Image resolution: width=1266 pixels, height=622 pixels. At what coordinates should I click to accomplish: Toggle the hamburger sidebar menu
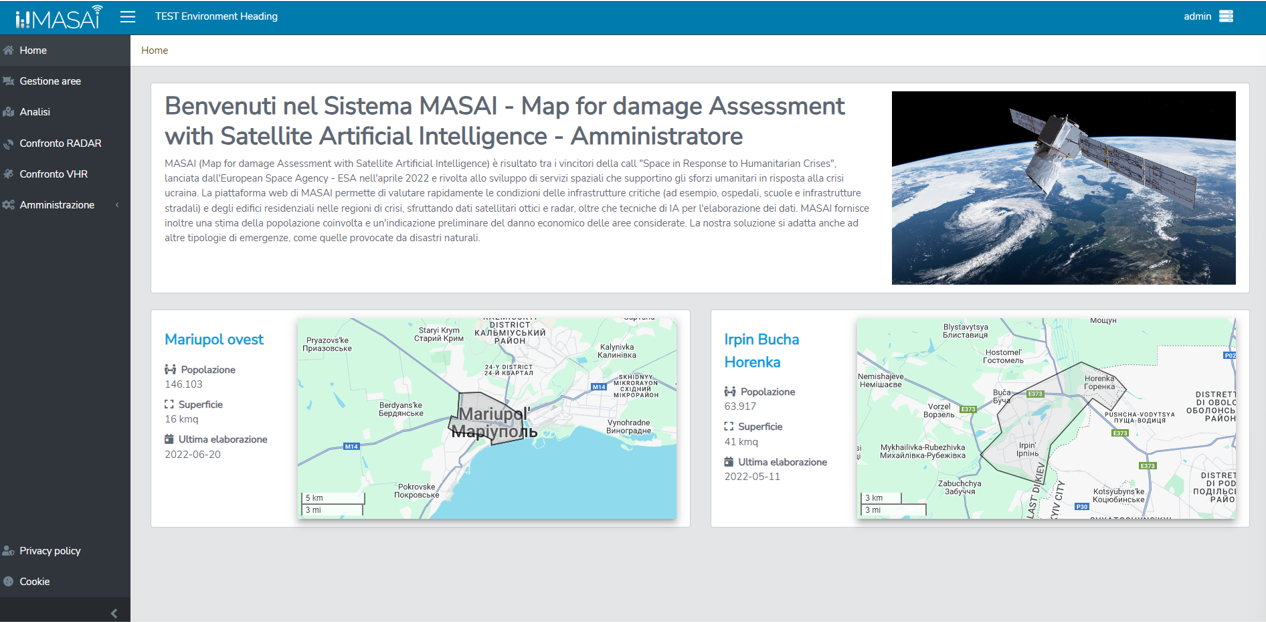128,17
